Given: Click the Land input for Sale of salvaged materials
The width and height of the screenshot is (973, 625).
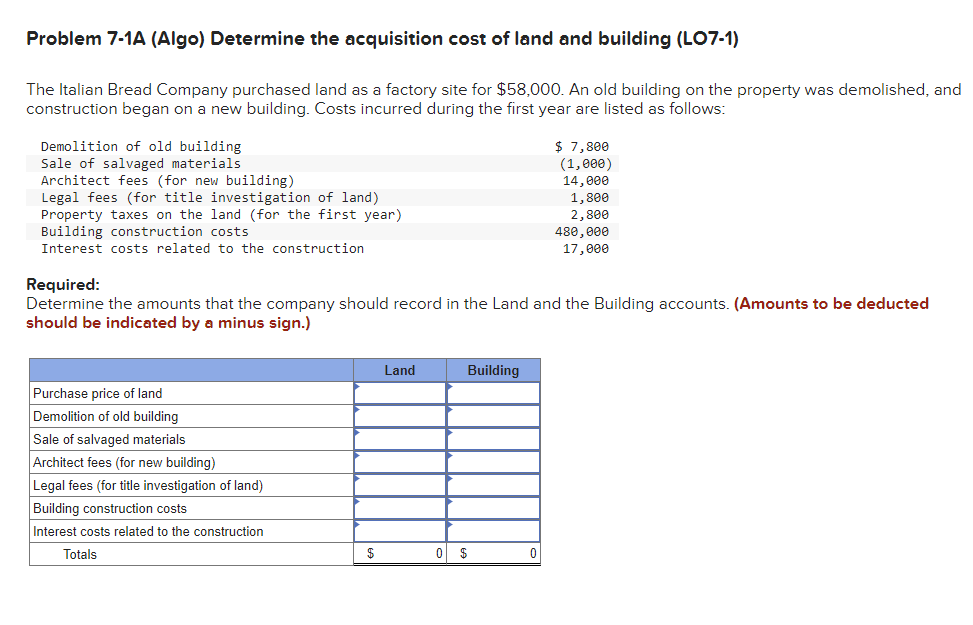Looking at the screenshot, I should (400, 439).
